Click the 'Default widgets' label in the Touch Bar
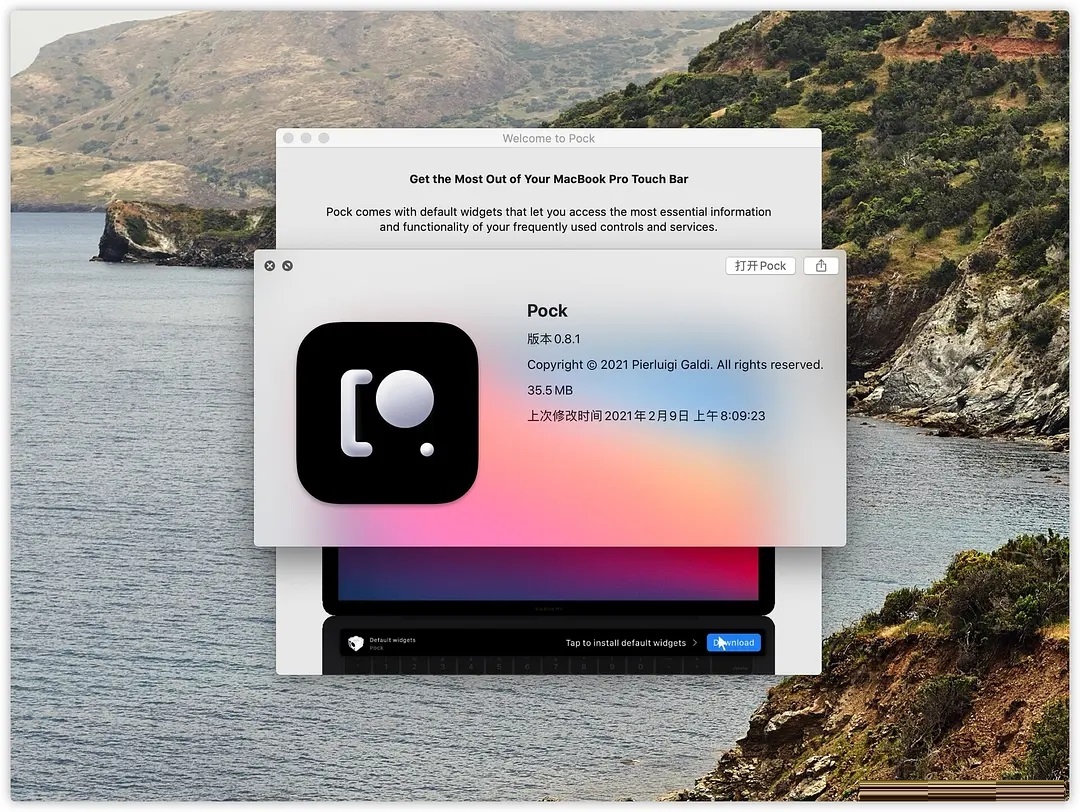The image size is (1080, 812). tap(393, 640)
